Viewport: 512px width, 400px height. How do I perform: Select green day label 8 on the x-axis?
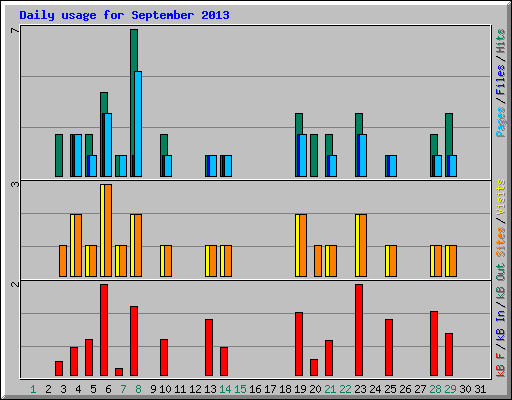click(x=138, y=389)
